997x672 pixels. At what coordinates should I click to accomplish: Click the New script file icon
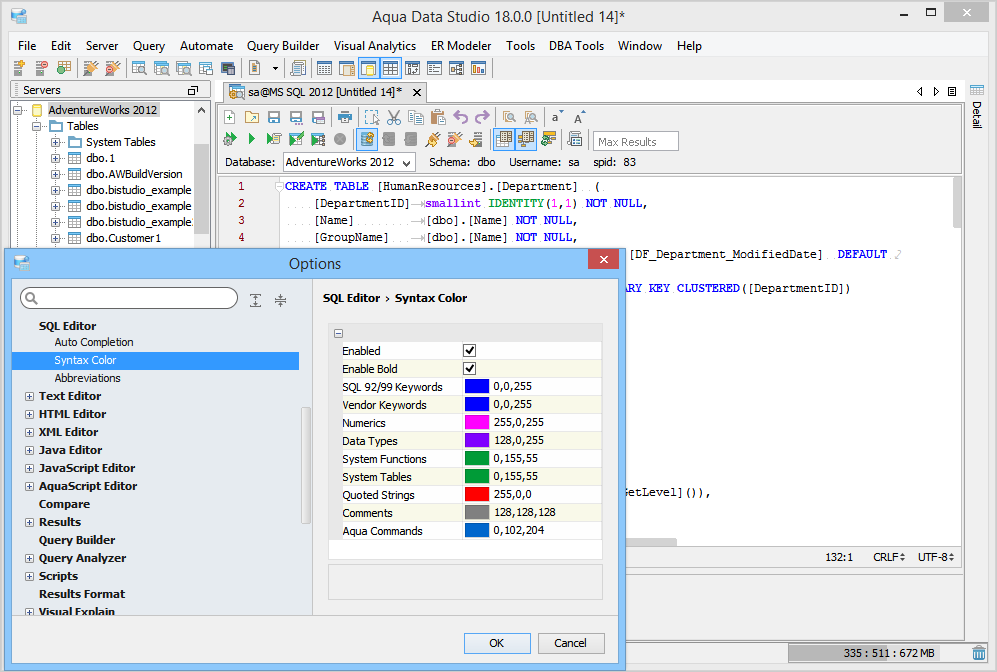(230, 118)
